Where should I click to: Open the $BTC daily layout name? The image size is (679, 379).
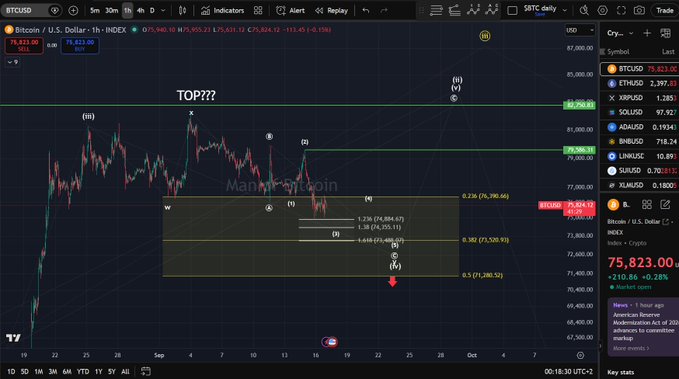coord(540,10)
